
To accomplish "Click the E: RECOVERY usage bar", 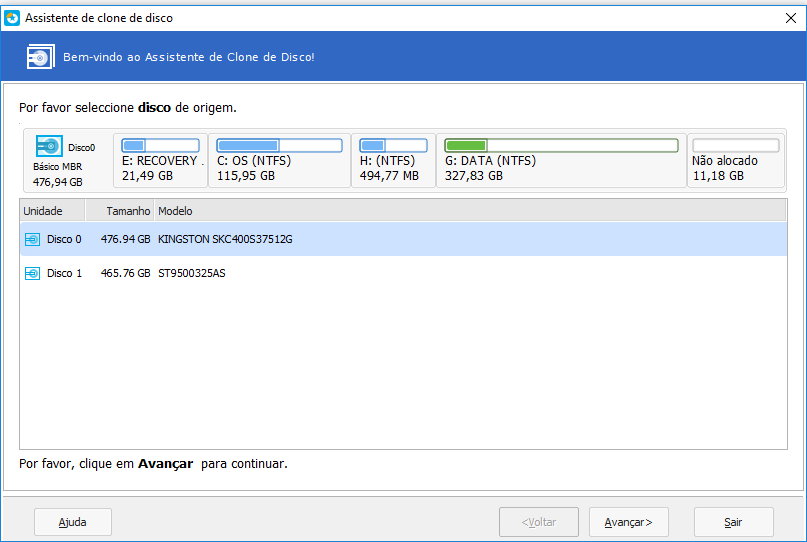I will pyautogui.click(x=161, y=145).
